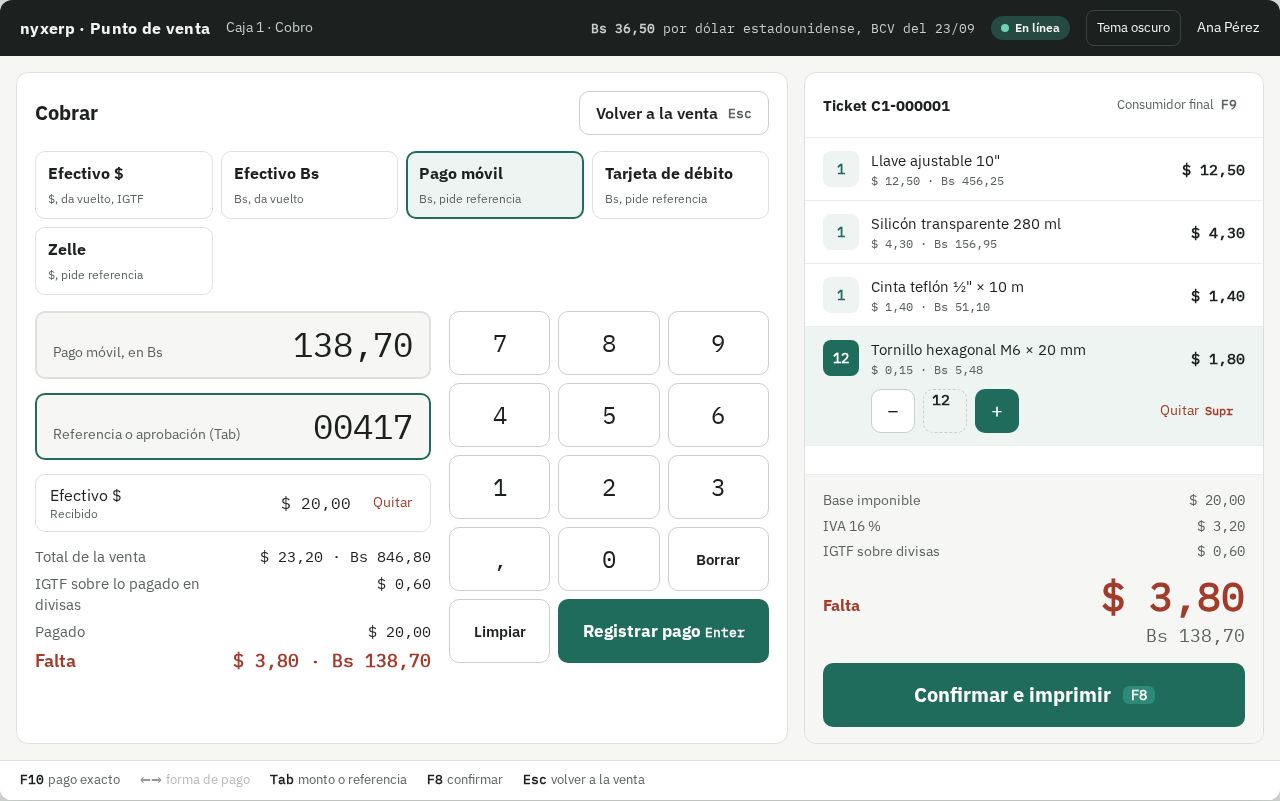The width and height of the screenshot is (1280, 801).
Task: Decrease Tornillo hexagonal quantity with minus
Action: pos(893,411)
